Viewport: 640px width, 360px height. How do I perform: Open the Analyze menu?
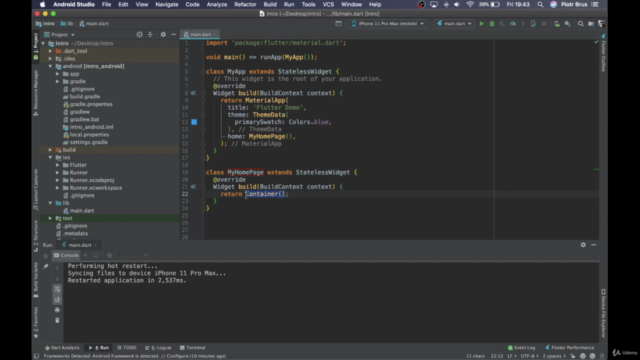pyautogui.click(x=217, y=4)
